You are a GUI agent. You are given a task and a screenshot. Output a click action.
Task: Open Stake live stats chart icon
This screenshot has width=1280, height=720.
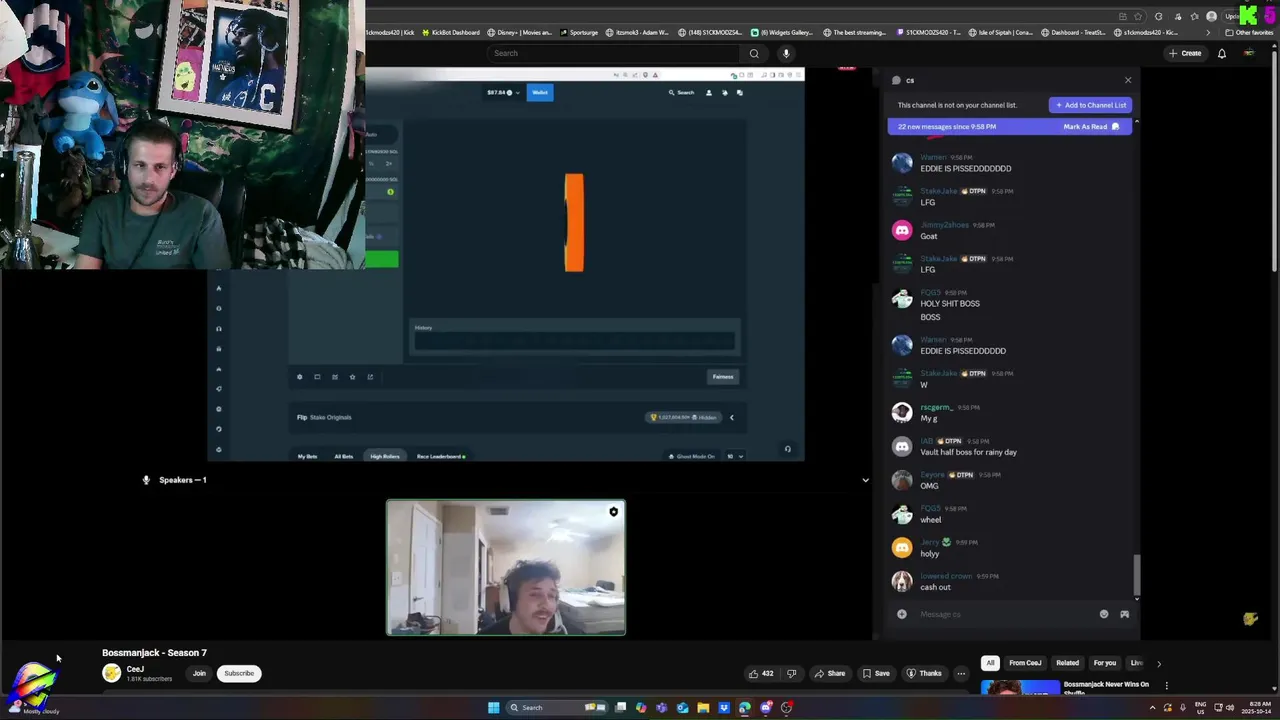[x=335, y=377]
